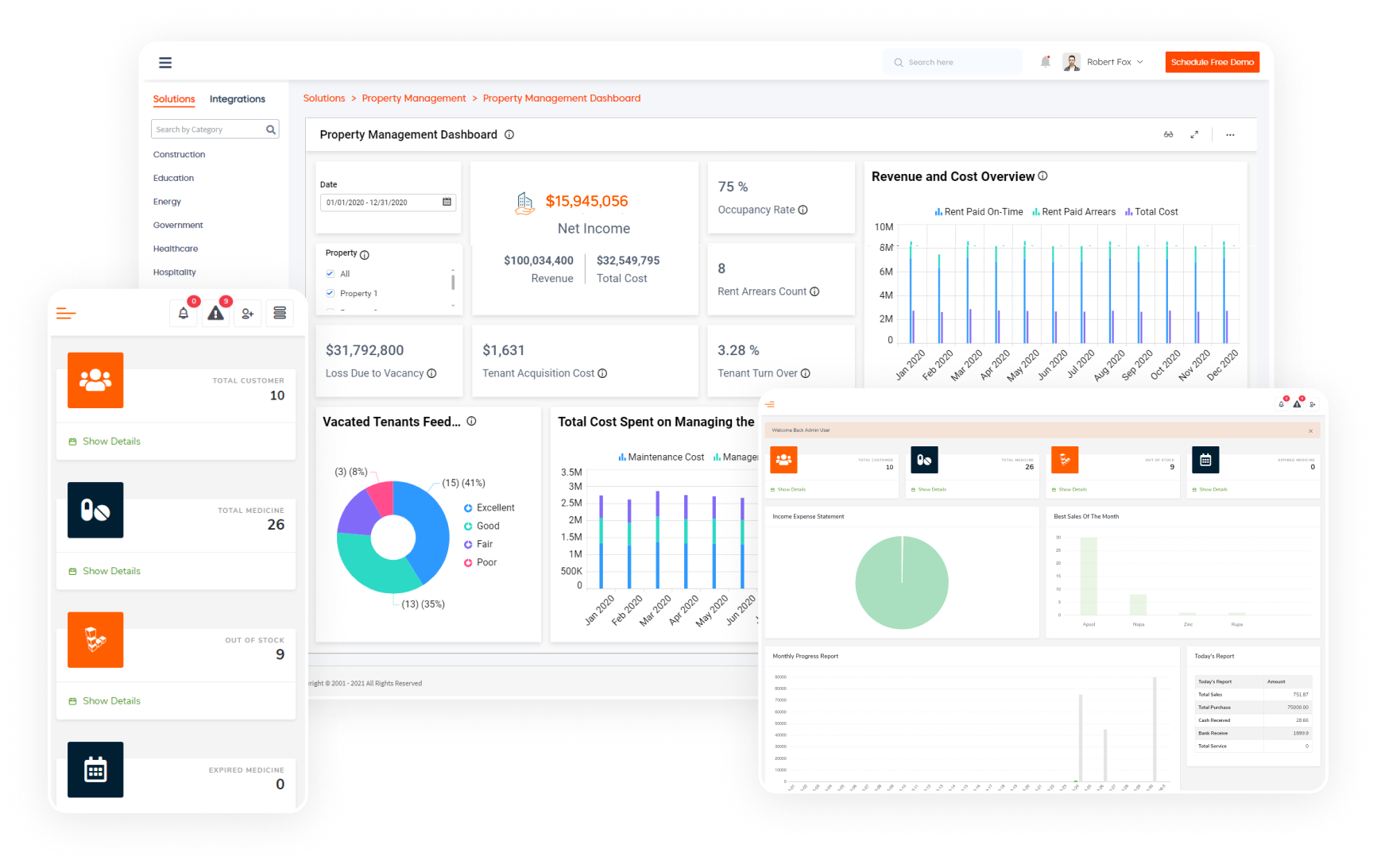The height and width of the screenshot is (868, 1377).
Task: Click the Schedule Free Demo button
Action: click(x=1212, y=62)
